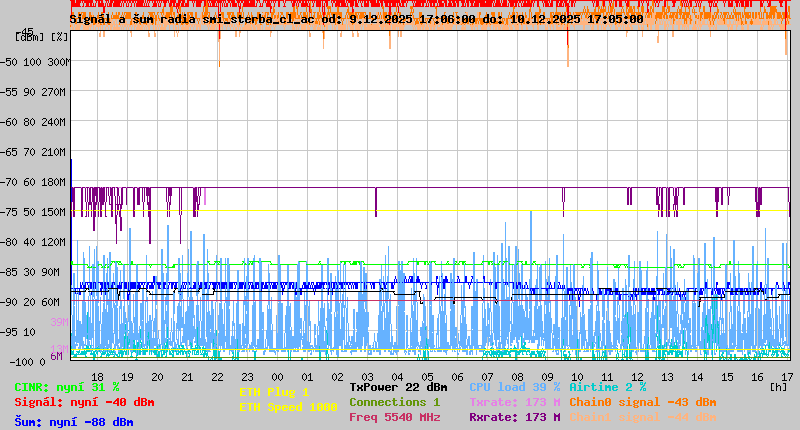The image size is (800, 430).
Task: Click the blue Šum noise legend entry
Action: (73, 422)
